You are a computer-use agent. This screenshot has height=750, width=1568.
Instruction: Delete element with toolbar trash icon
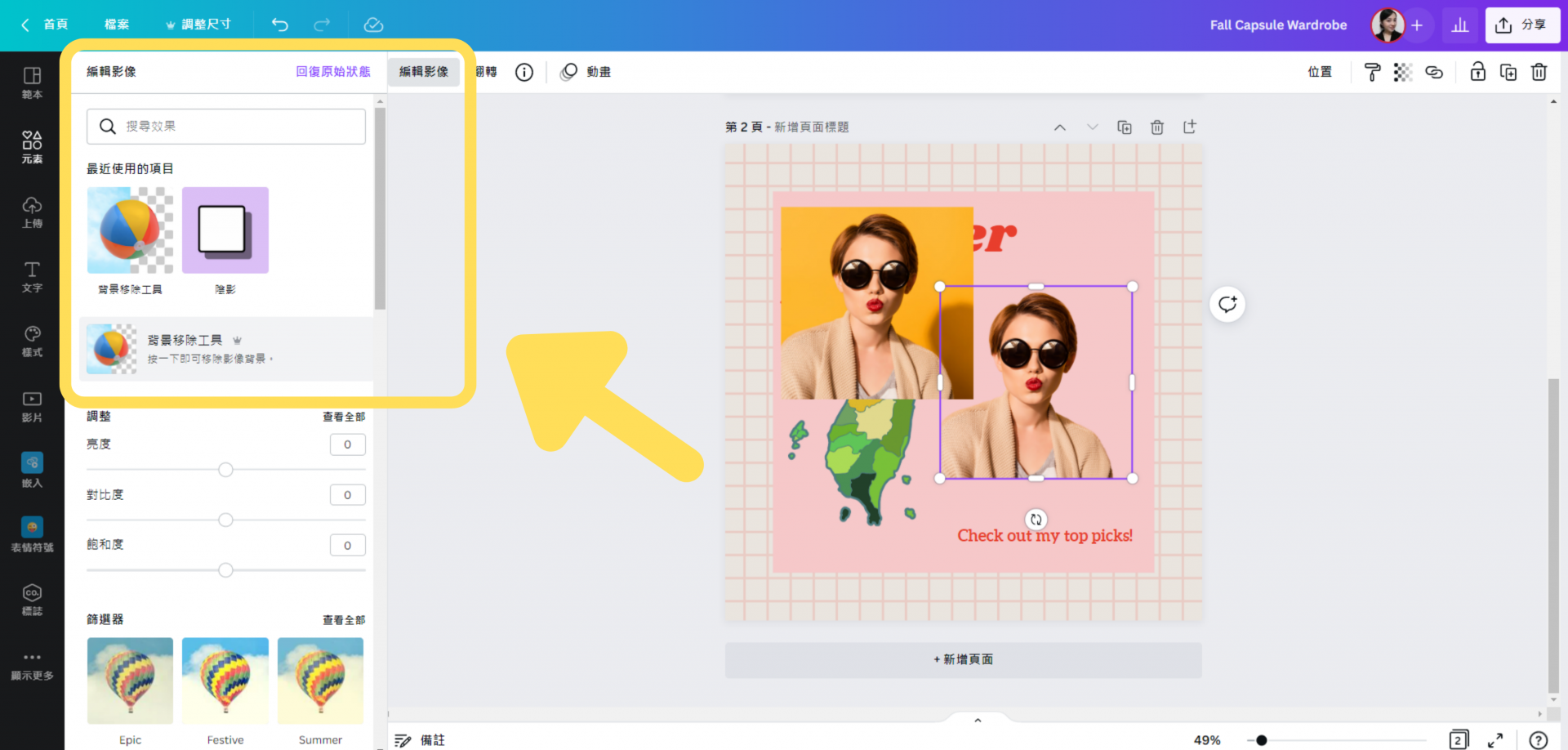(1539, 72)
